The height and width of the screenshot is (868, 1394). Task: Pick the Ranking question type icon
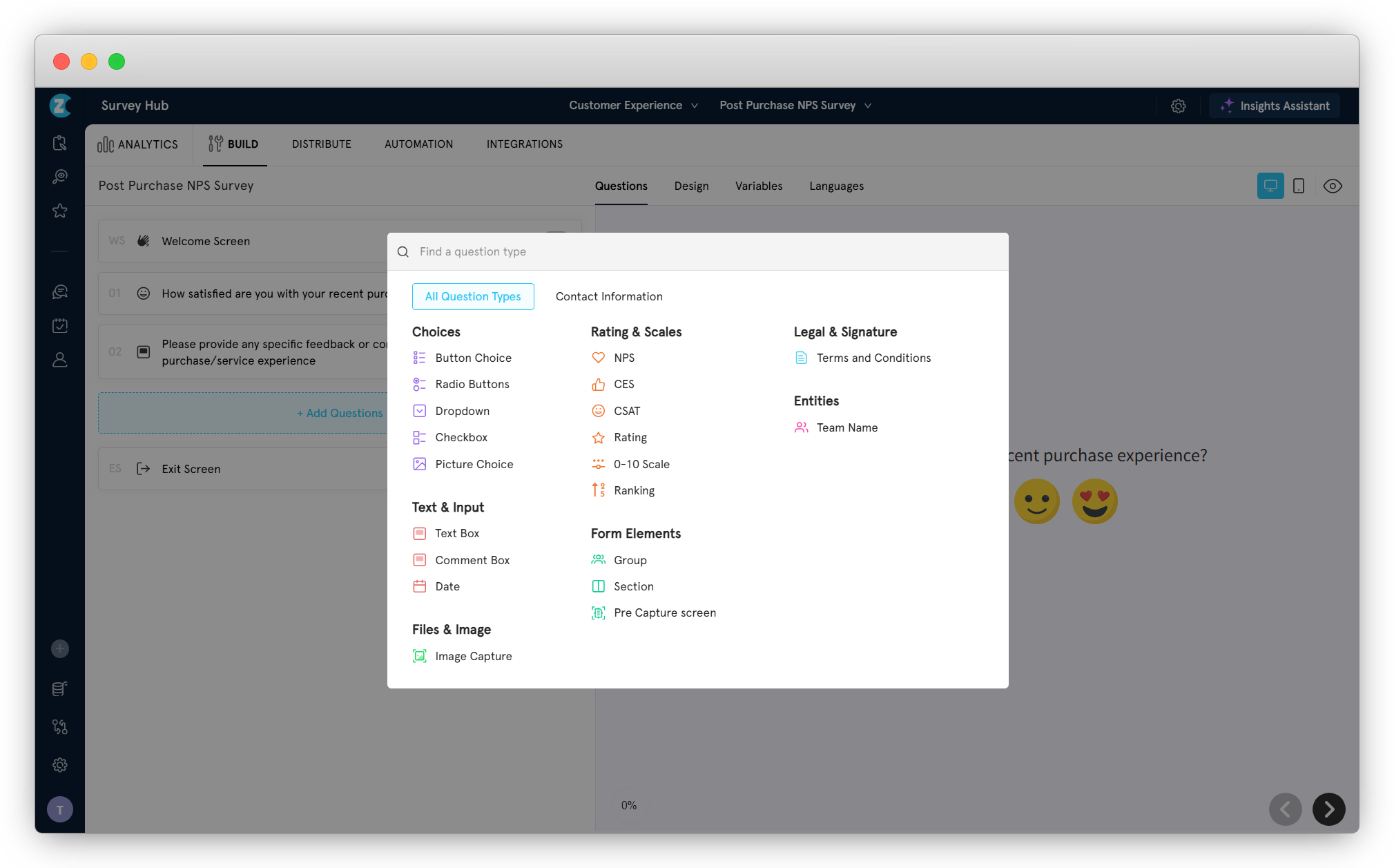[598, 490]
